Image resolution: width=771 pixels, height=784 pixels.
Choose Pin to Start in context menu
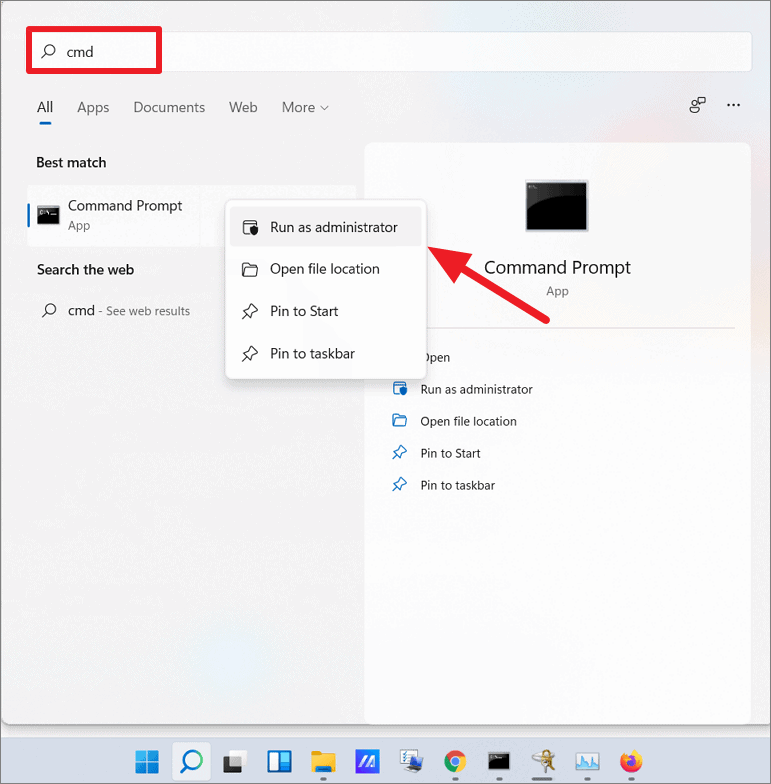click(x=326, y=311)
